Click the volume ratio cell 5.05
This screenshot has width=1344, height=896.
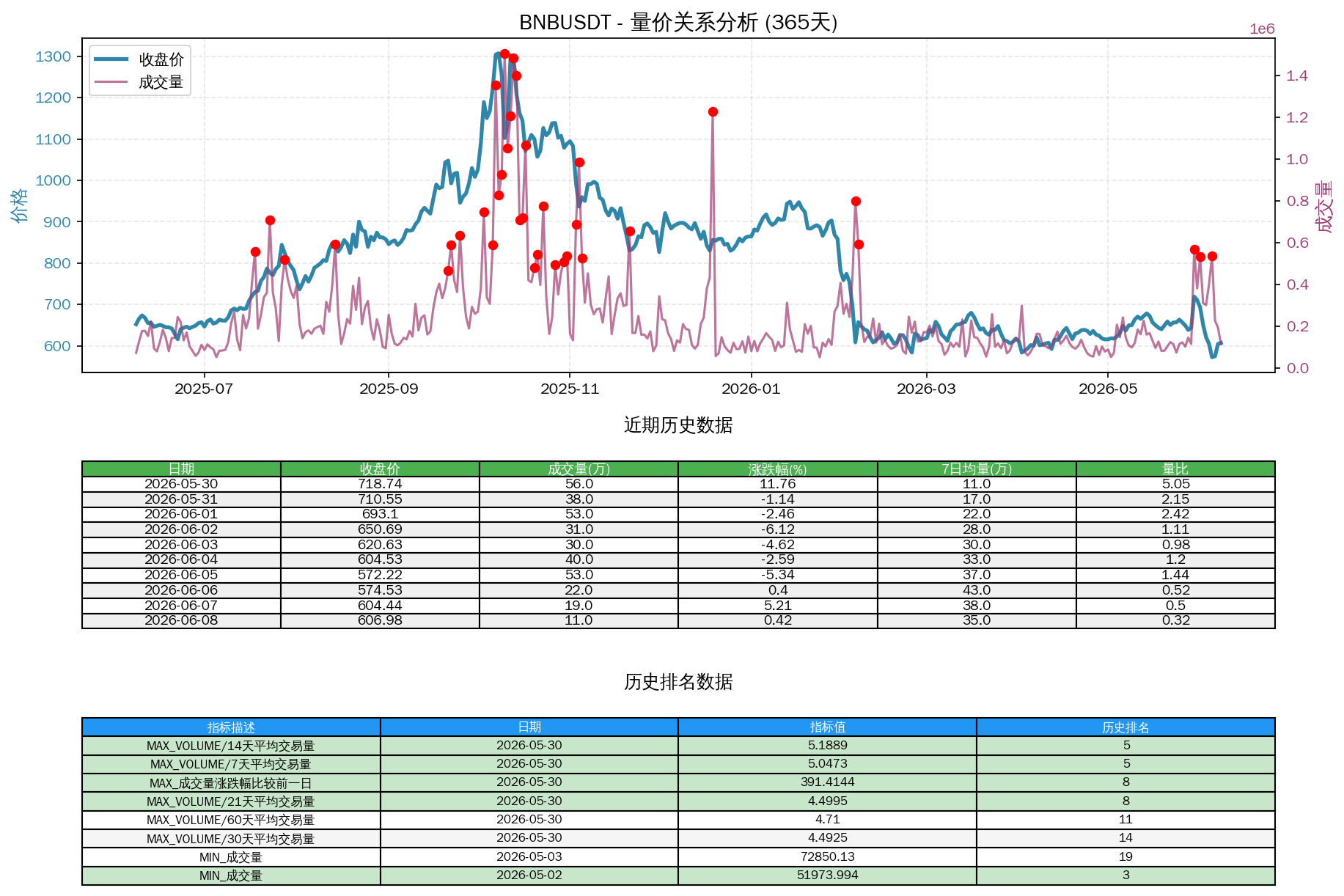(1175, 484)
